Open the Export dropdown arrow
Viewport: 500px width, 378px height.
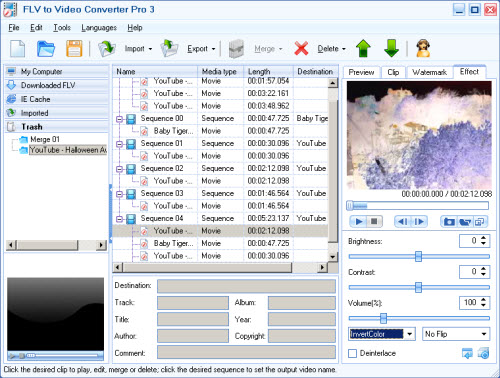(213, 49)
